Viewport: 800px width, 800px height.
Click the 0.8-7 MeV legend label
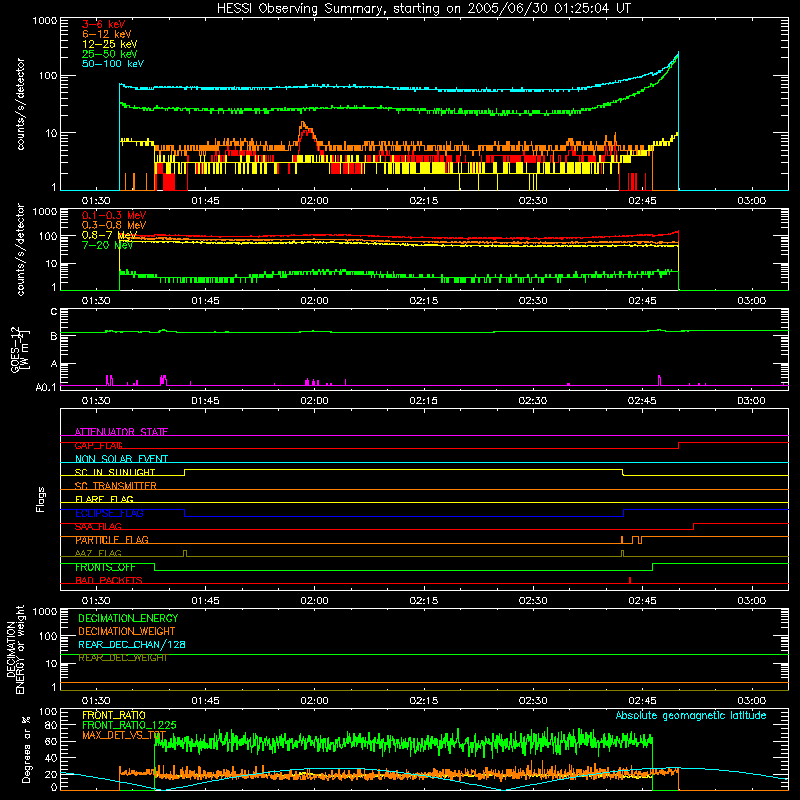pos(109,235)
